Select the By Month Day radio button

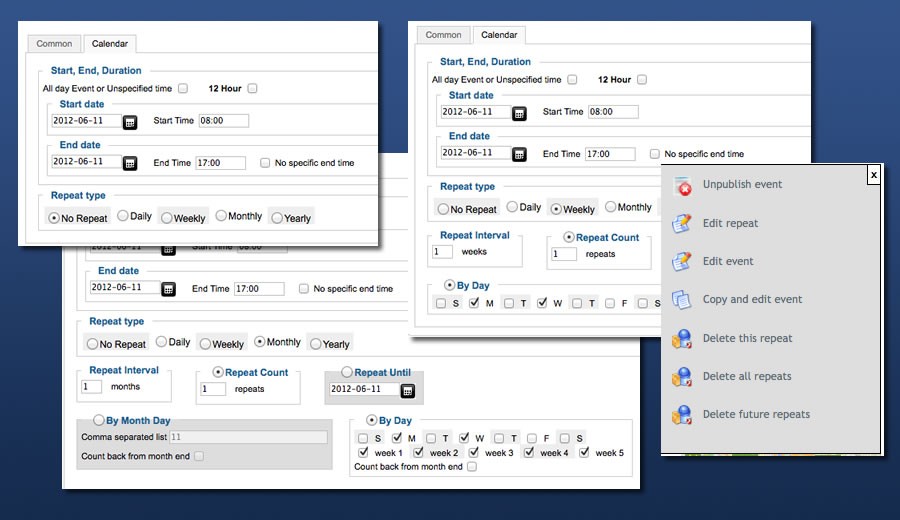point(99,421)
